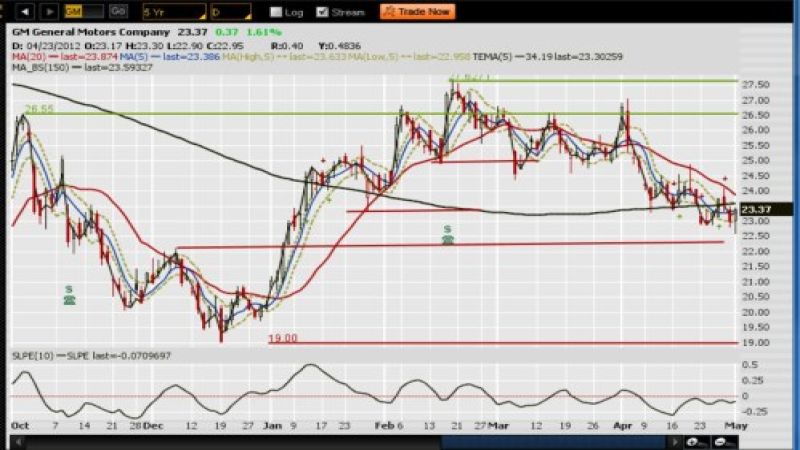The height and width of the screenshot is (450, 800).
Task: Click the S phone marker near November lows
Action: point(69,295)
